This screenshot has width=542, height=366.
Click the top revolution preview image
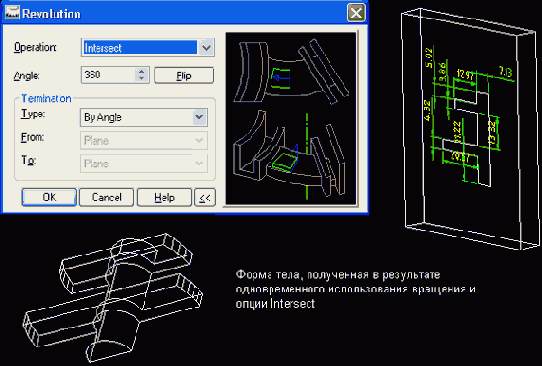pyautogui.click(x=291, y=71)
